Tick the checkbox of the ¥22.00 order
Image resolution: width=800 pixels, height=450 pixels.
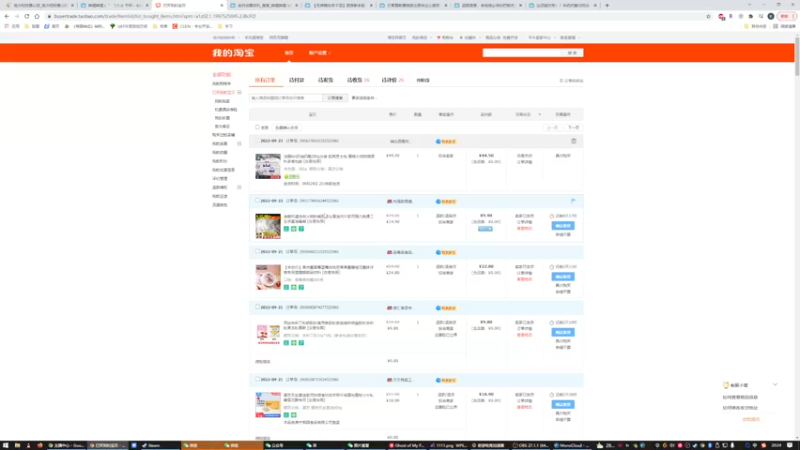click(x=258, y=252)
